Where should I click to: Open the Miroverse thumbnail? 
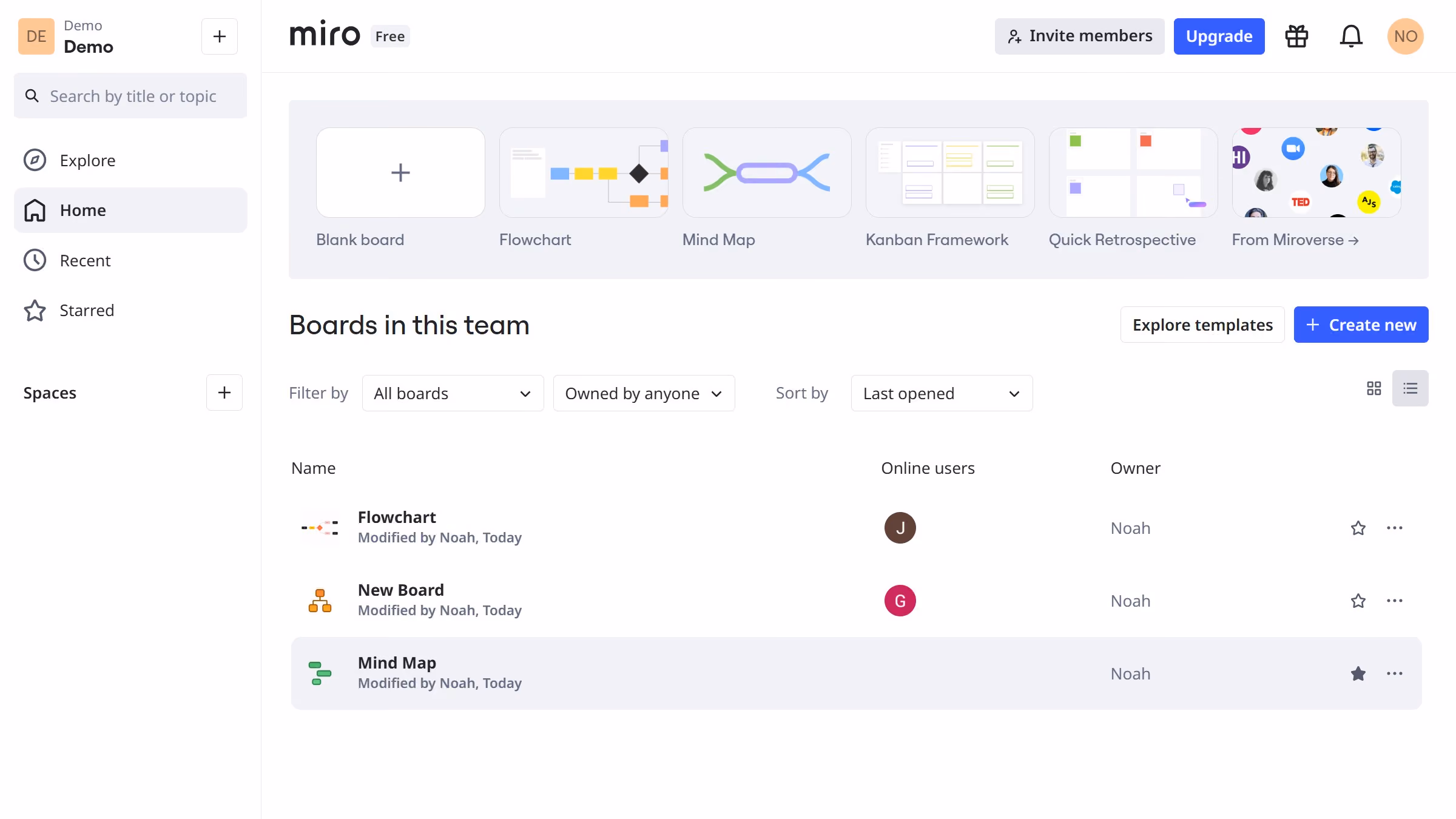[x=1316, y=172]
